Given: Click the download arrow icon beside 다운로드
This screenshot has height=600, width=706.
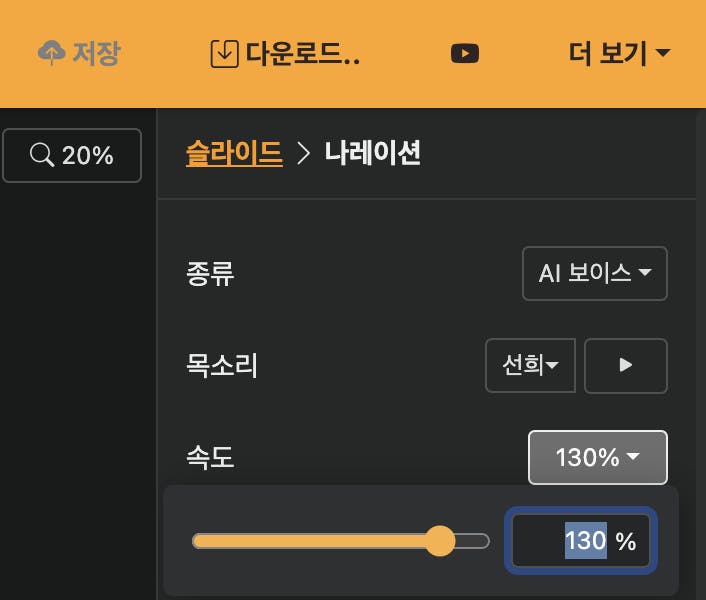Looking at the screenshot, I should [225, 53].
